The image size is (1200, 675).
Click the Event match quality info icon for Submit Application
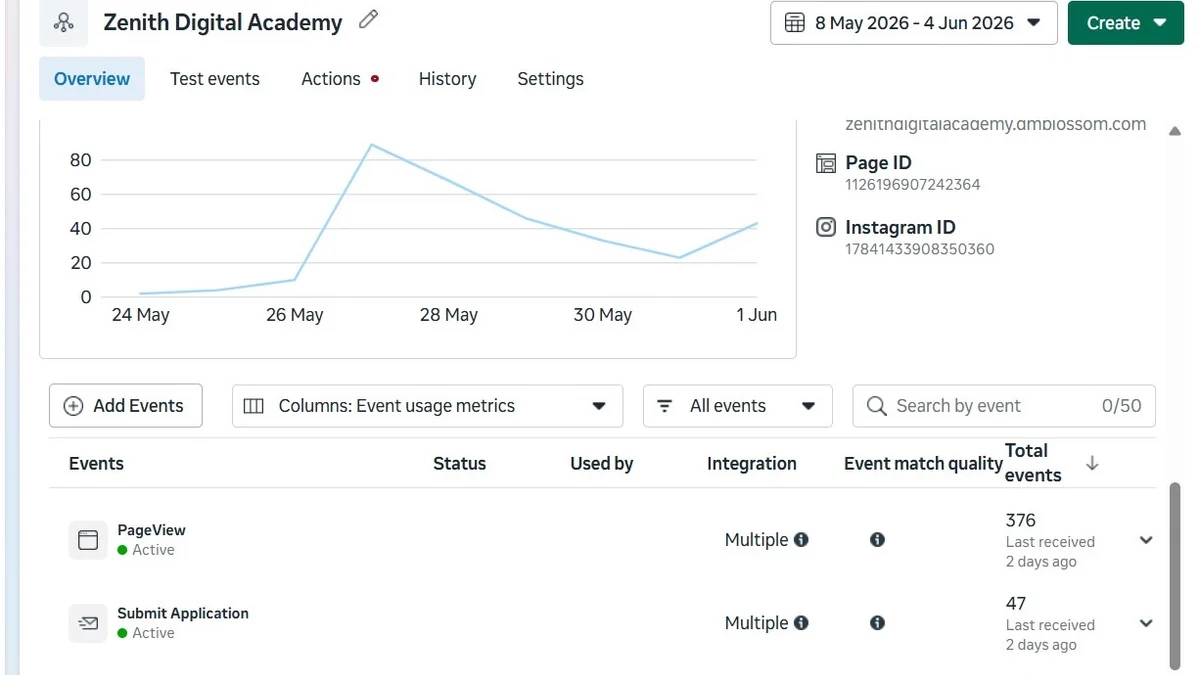877,622
